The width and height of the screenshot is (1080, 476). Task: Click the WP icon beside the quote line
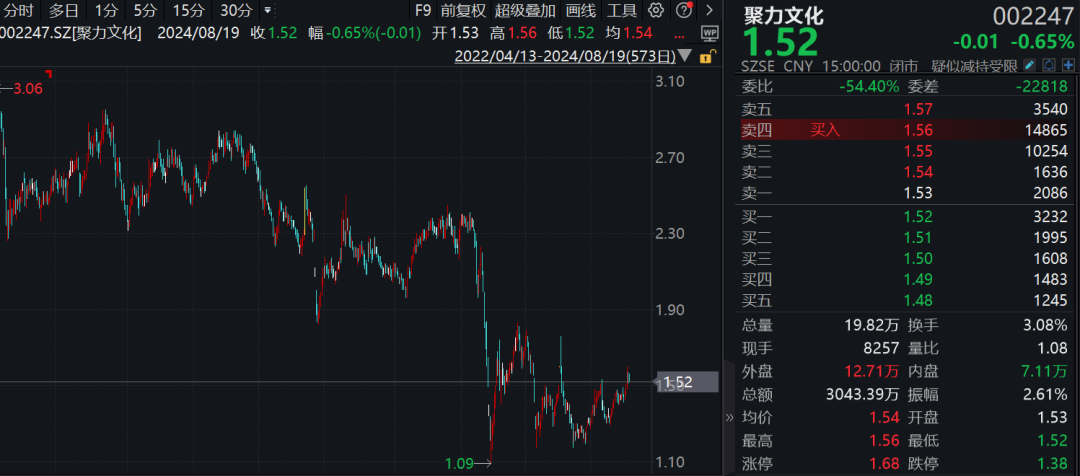click(x=709, y=32)
